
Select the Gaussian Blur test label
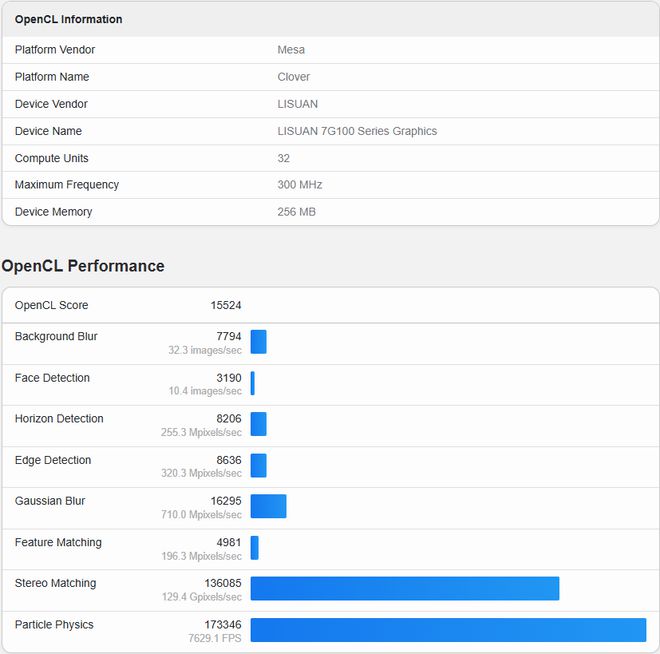click(49, 501)
